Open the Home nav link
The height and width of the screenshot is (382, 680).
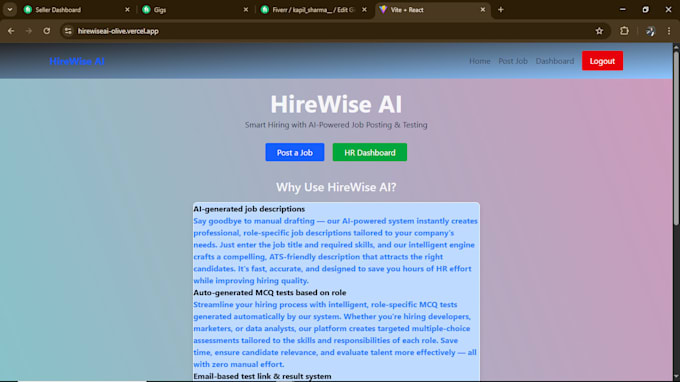[x=480, y=61]
